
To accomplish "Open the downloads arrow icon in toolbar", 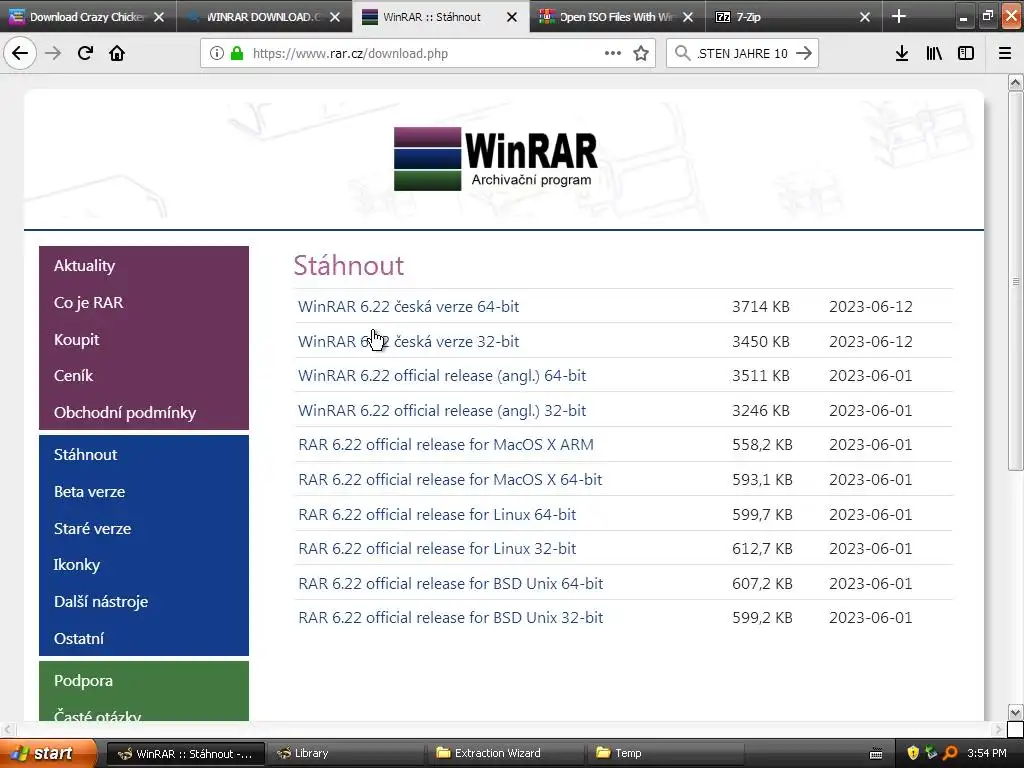I will pyautogui.click(x=902, y=54).
